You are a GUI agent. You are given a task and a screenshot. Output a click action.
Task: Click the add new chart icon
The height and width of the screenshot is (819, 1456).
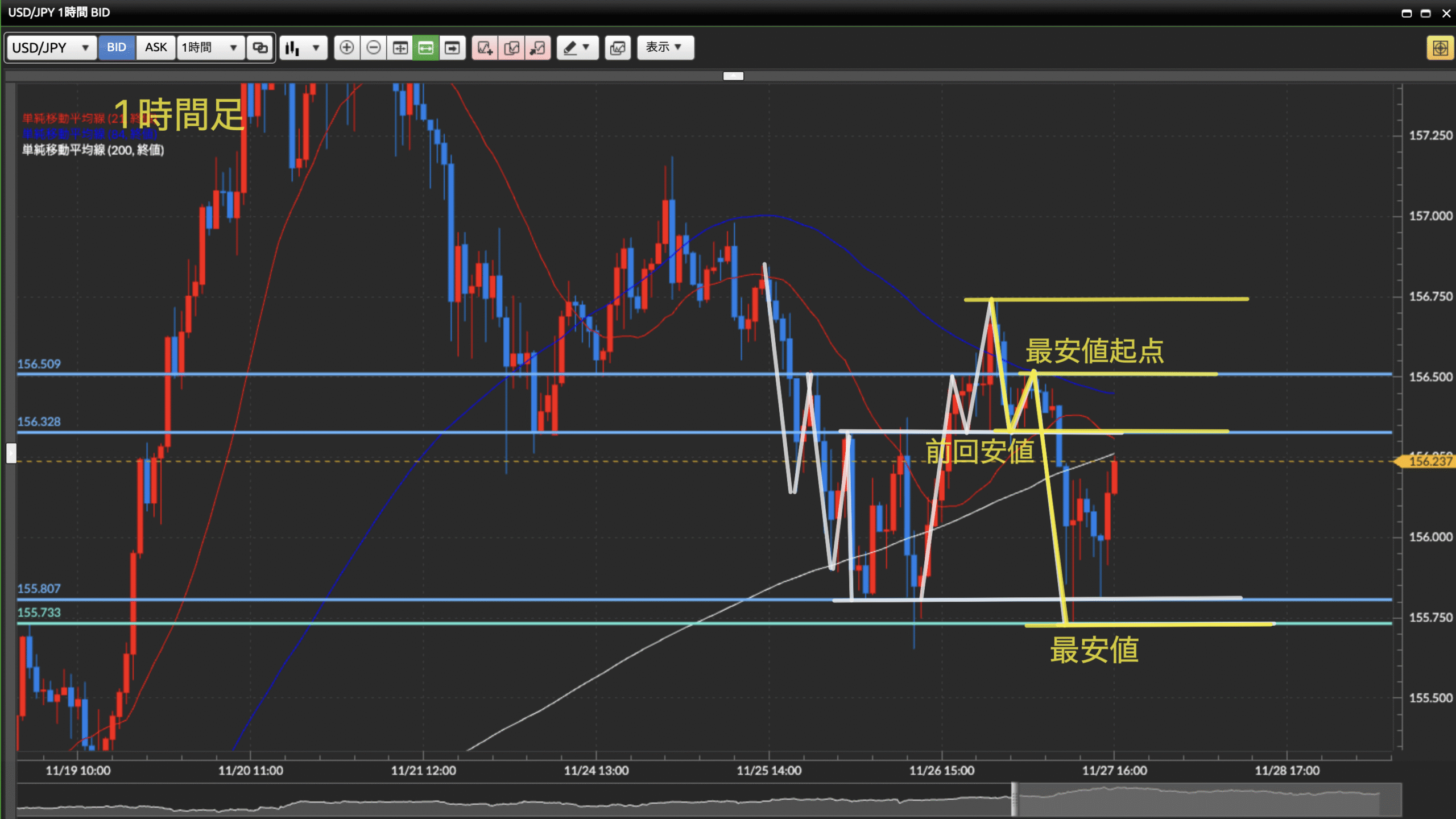(x=485, y=48)
